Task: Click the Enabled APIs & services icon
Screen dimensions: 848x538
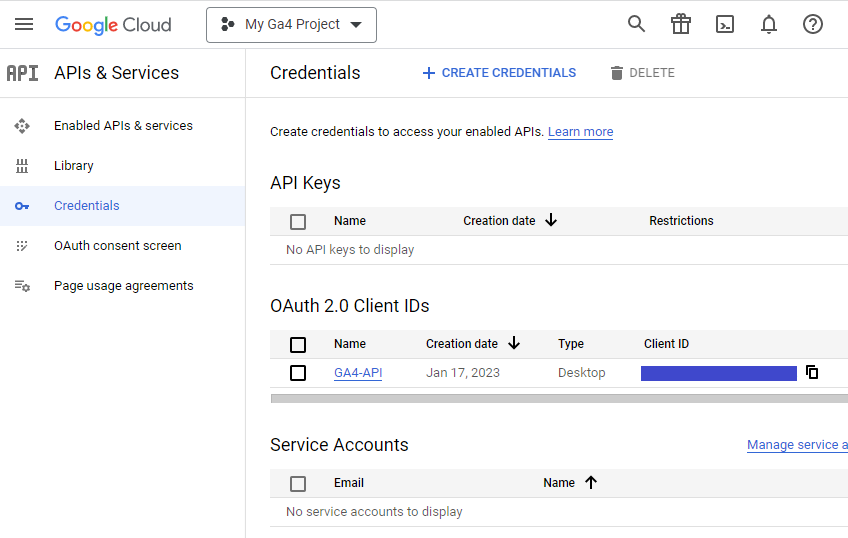Action: point(22,126)
